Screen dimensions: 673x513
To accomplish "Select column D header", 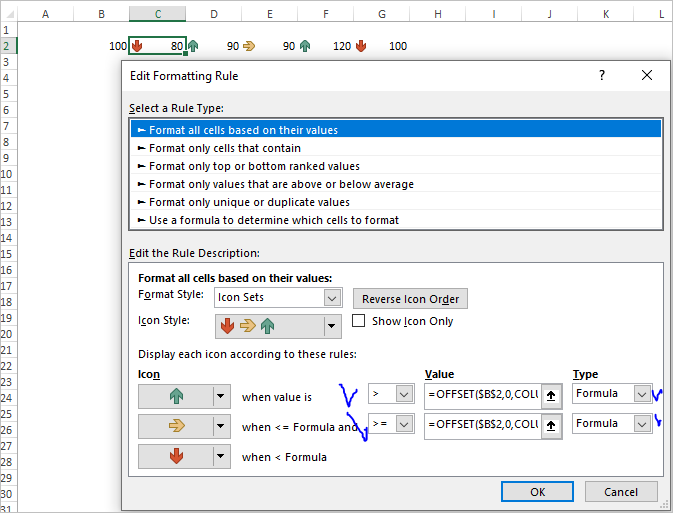I will tap(214, 14).
